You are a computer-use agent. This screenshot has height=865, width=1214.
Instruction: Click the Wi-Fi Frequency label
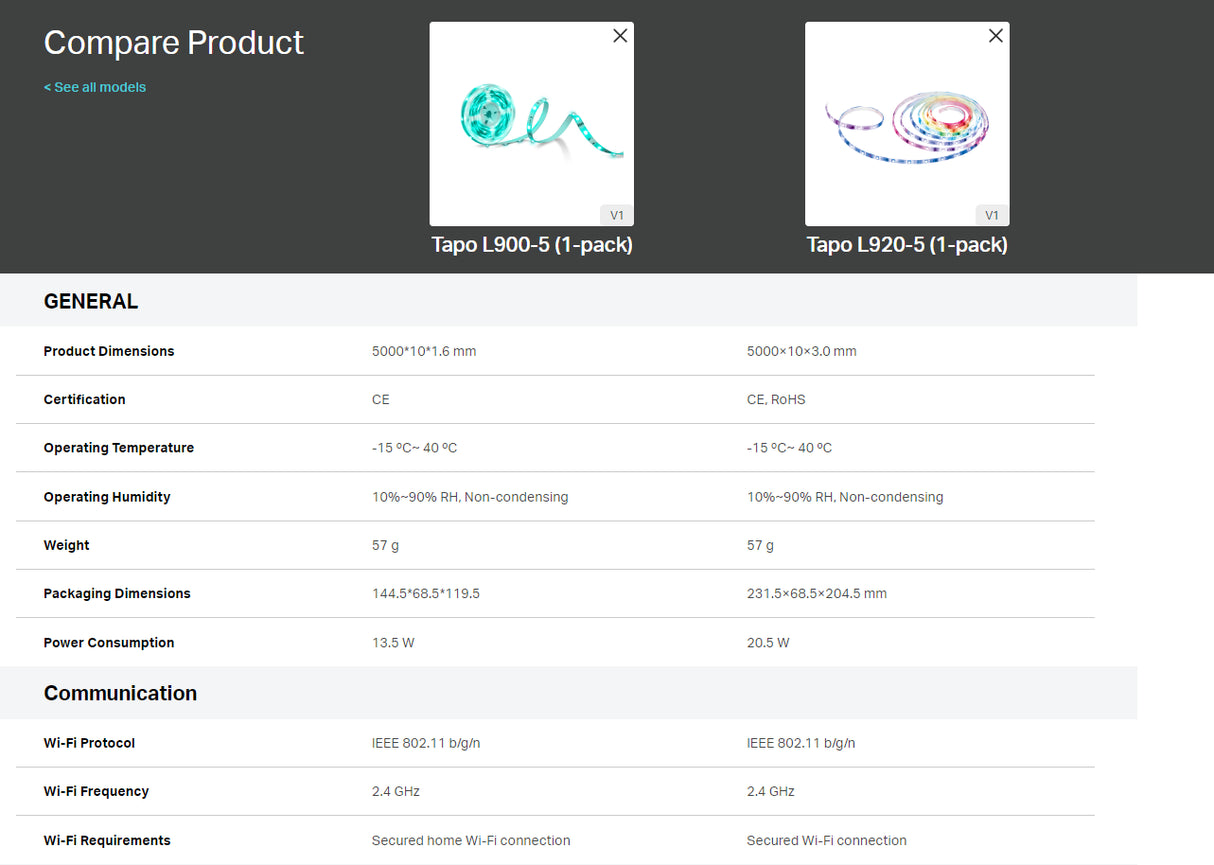(96, 791)
